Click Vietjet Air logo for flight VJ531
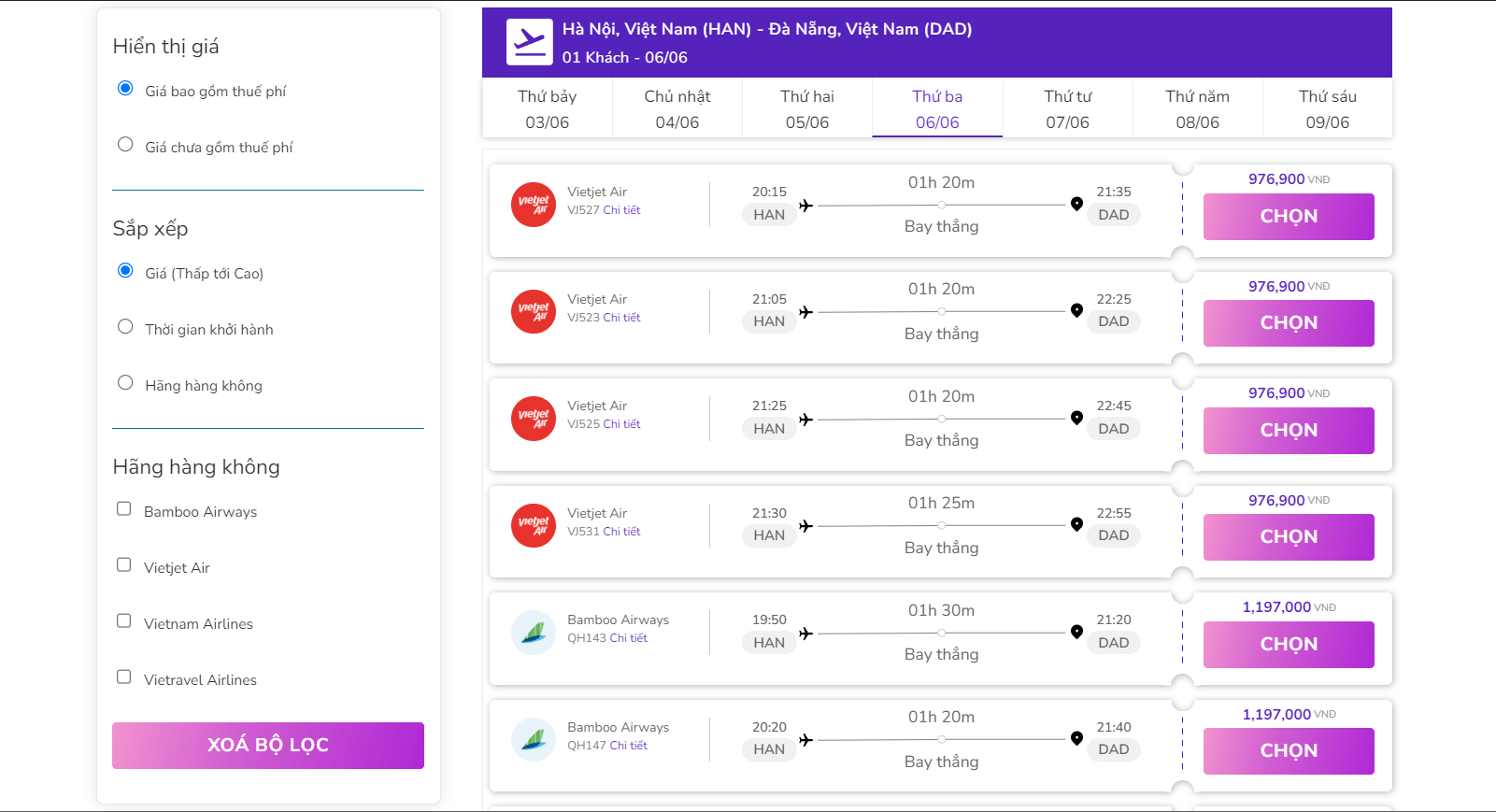 tap(534, 525)
